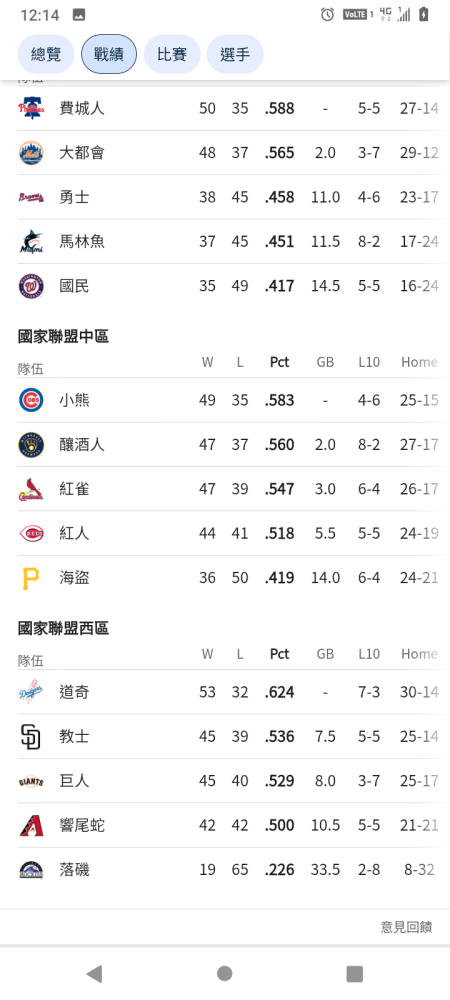Tap the 國民 team name
The image size is (450, 1000).
click(x=74, y=286)
